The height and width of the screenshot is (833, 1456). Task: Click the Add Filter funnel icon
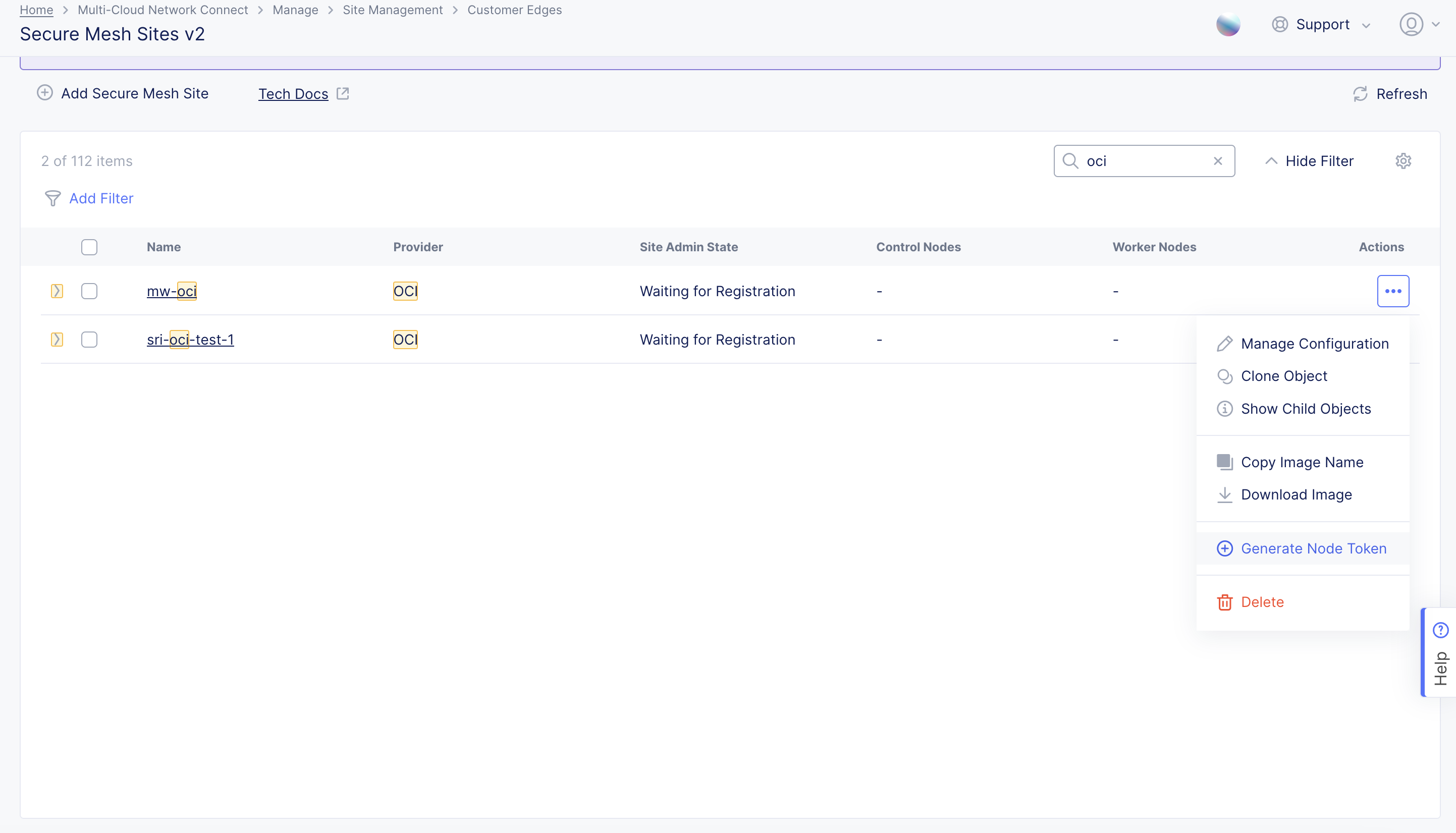[52, 198]
